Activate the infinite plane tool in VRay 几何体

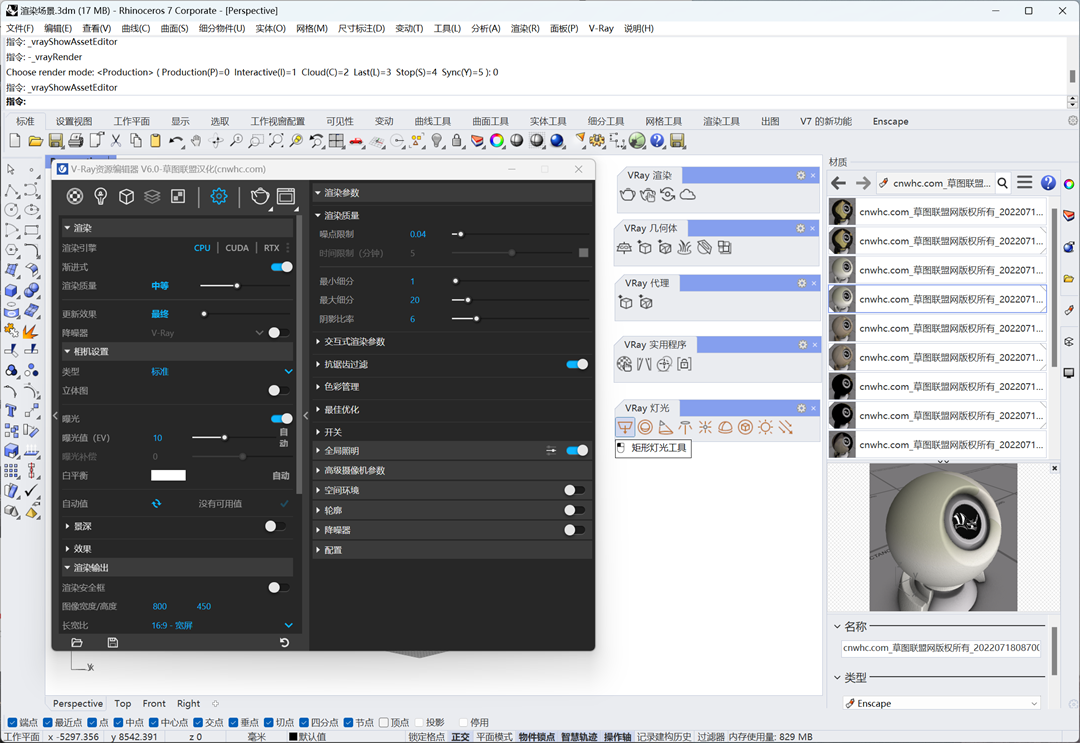pos(625,248)
